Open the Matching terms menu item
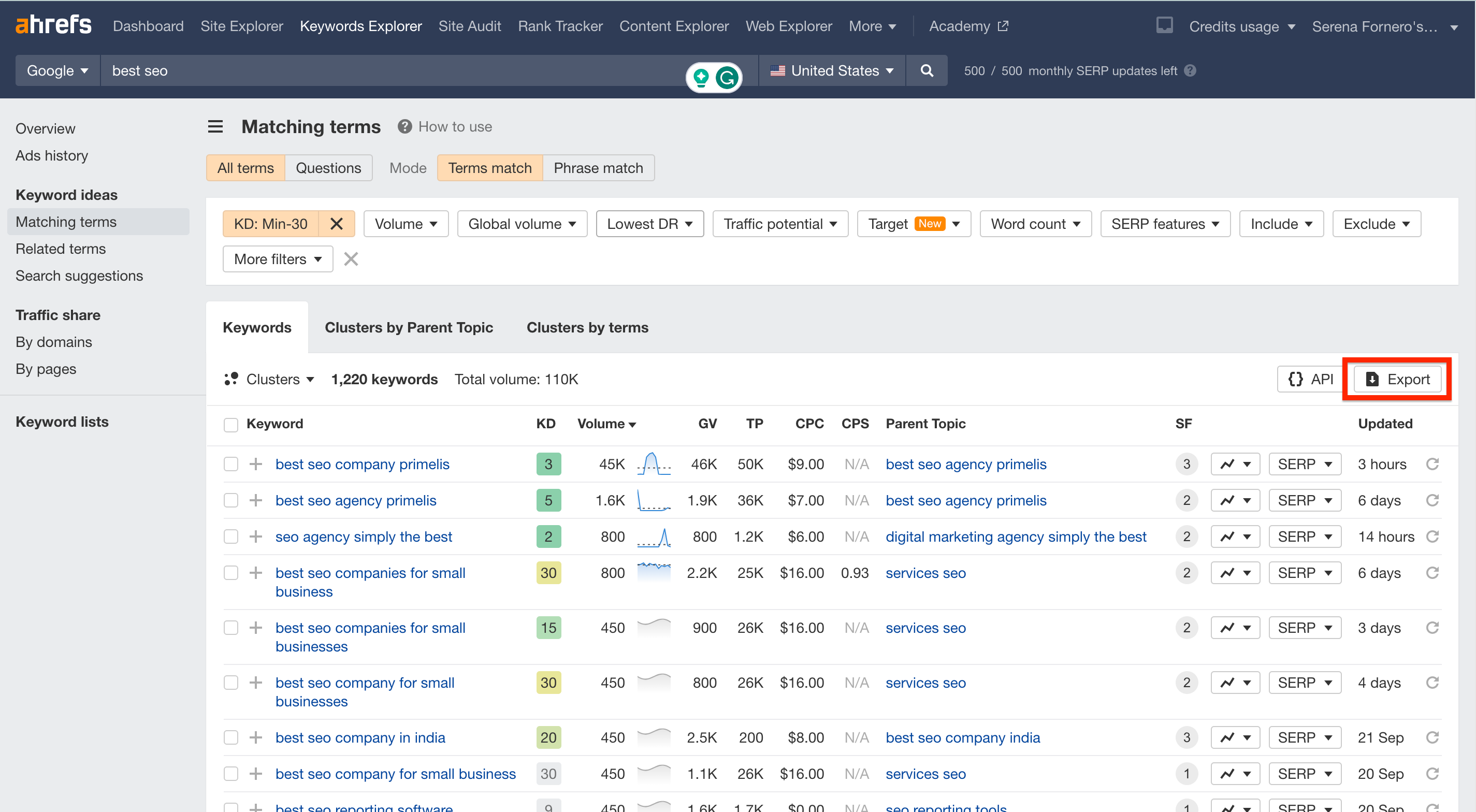Viewport: 1476px width, 812px height. click(x=66, y=221)
